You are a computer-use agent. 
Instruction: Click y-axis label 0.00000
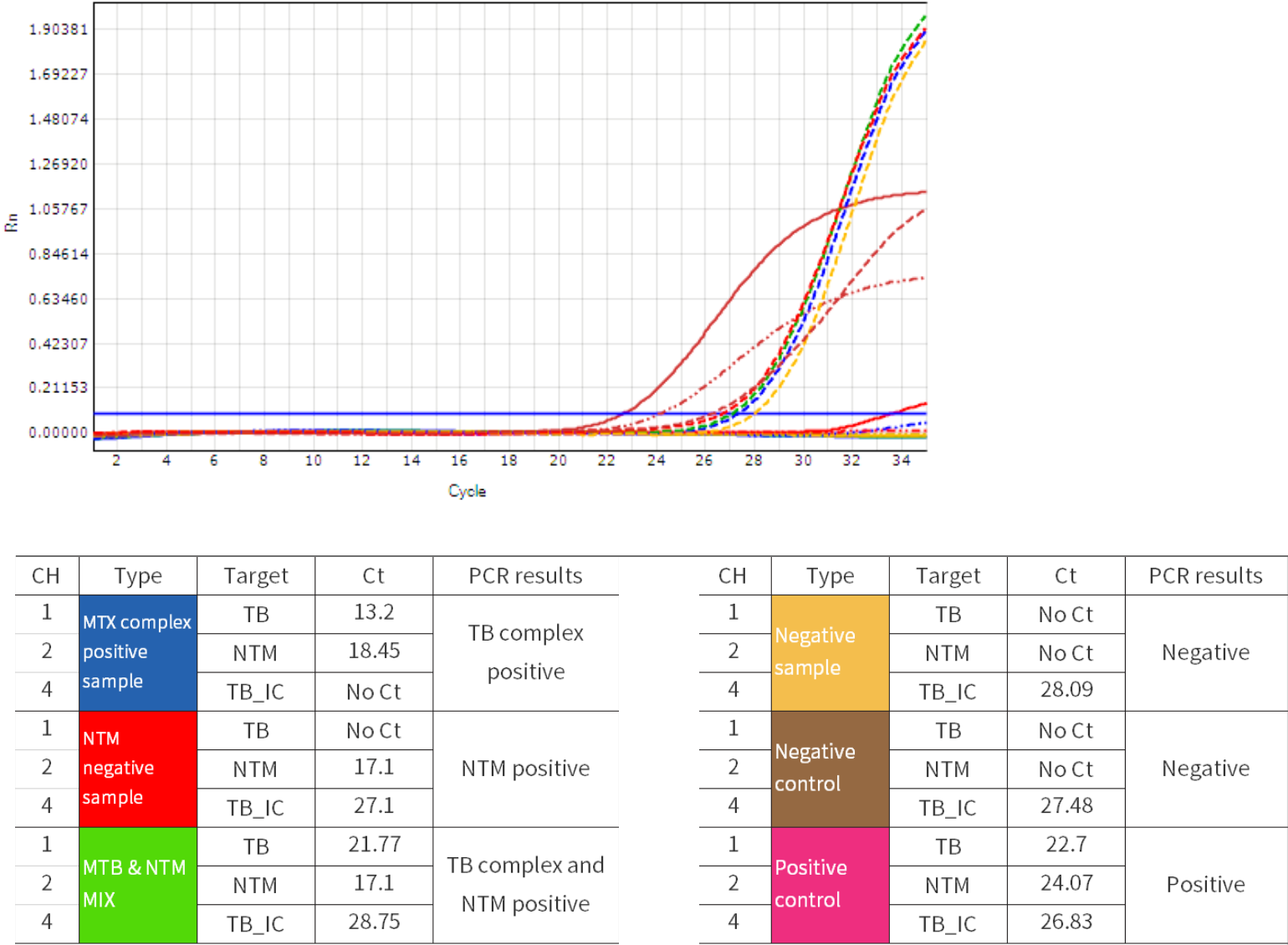(x=58, y=433)
